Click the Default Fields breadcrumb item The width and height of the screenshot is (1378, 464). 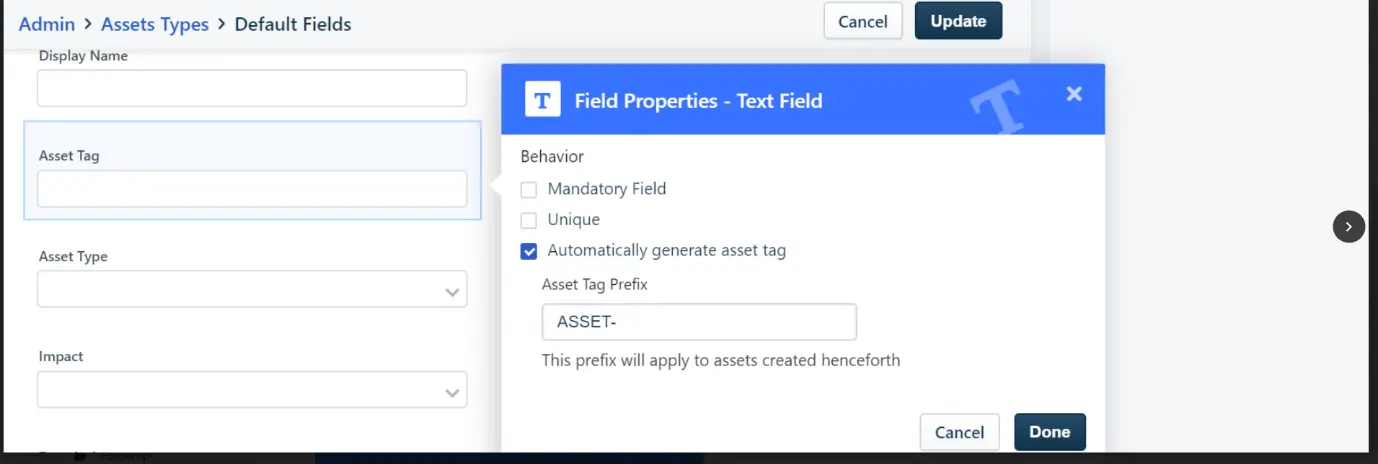click(x=293, y=23)
